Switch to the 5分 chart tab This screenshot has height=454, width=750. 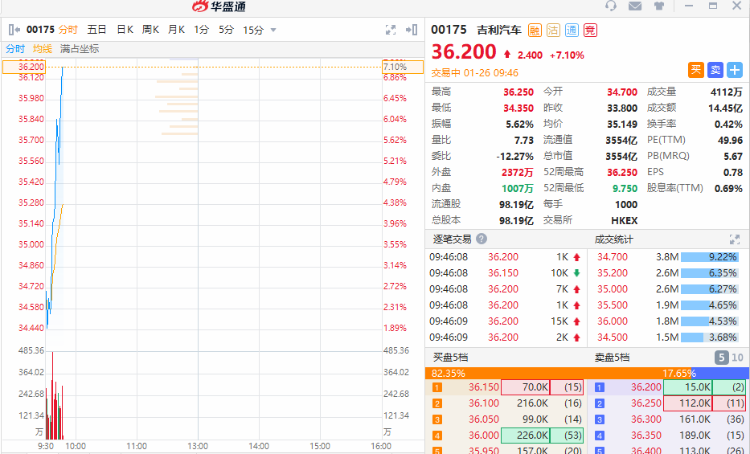click(x=226, y=30)
